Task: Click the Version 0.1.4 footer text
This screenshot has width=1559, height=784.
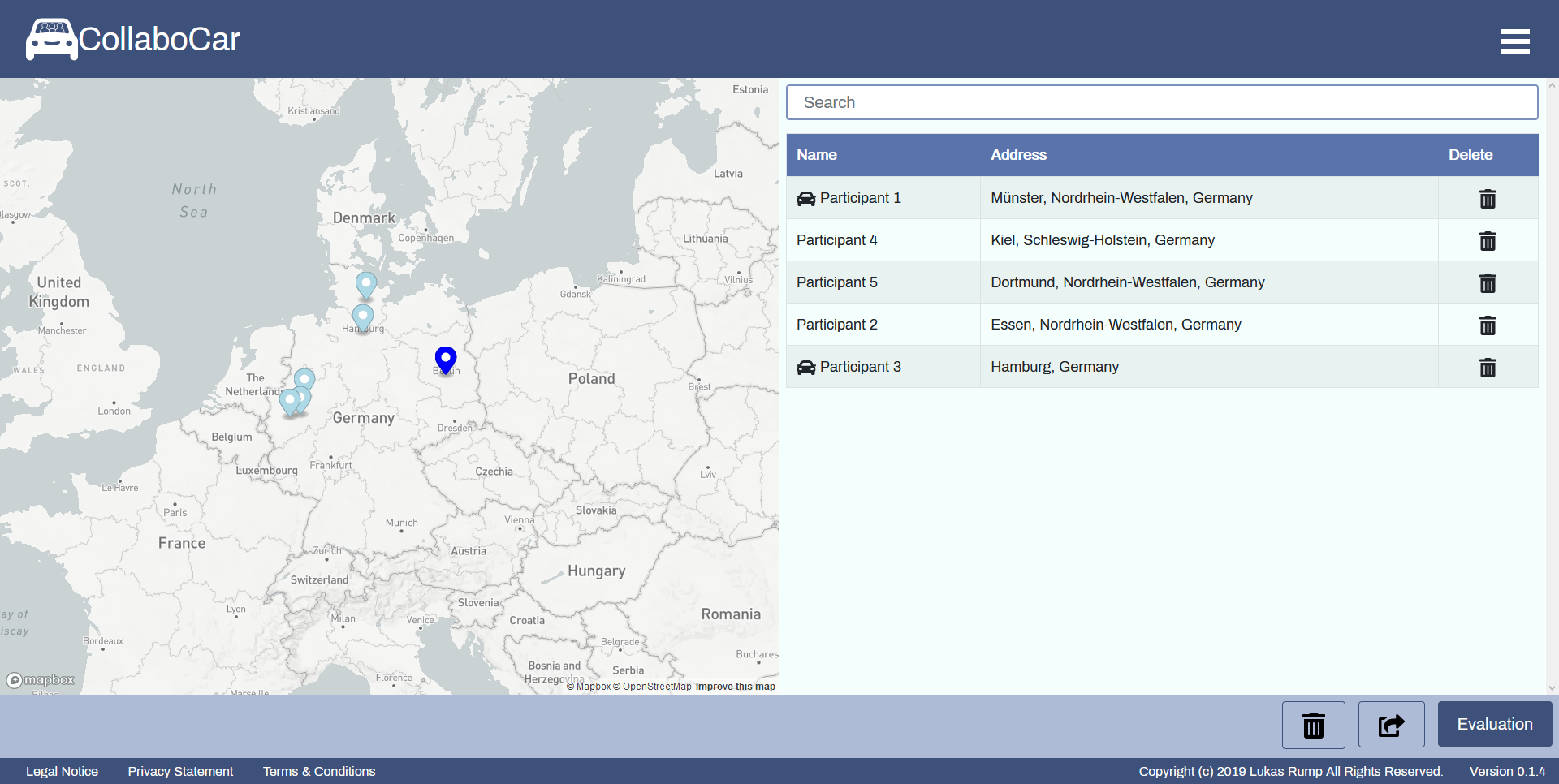Action: (1507, 771)
